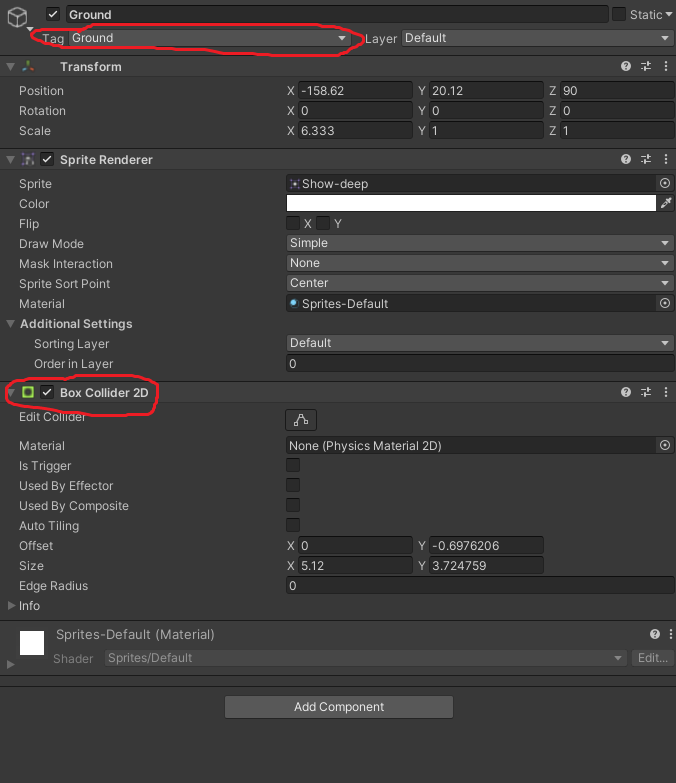Enable Flip X checkbox
This screenshot has height=783, width=676.
click(x=293, y=223)
